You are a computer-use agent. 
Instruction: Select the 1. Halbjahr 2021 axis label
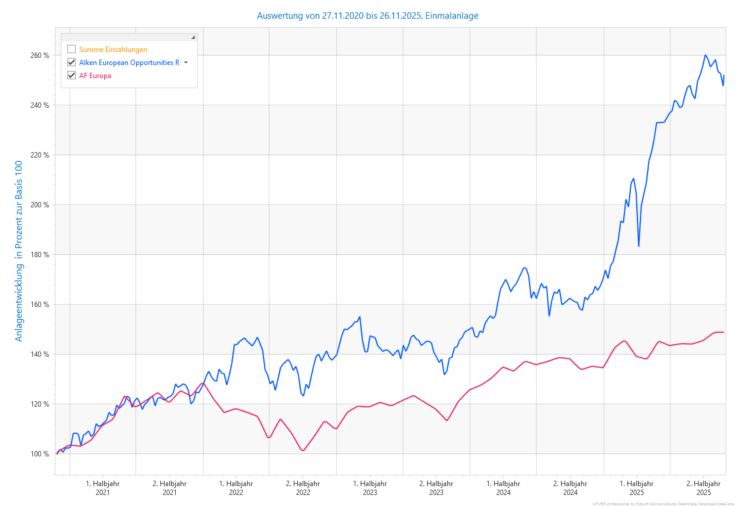point(102,487)
